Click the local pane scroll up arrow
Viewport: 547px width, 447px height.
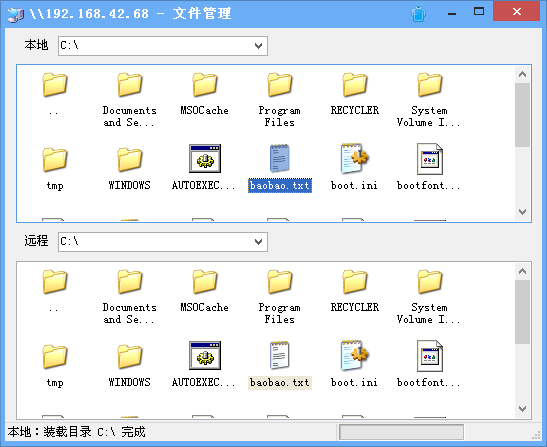click(x=522, y=74)
